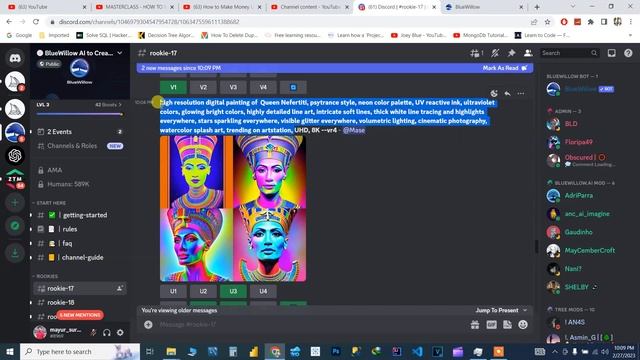Image resolution: width=640 pixels, height=360 pixels.
Task: Click Add a Server plus icon
Action: (x=15, y=202)
